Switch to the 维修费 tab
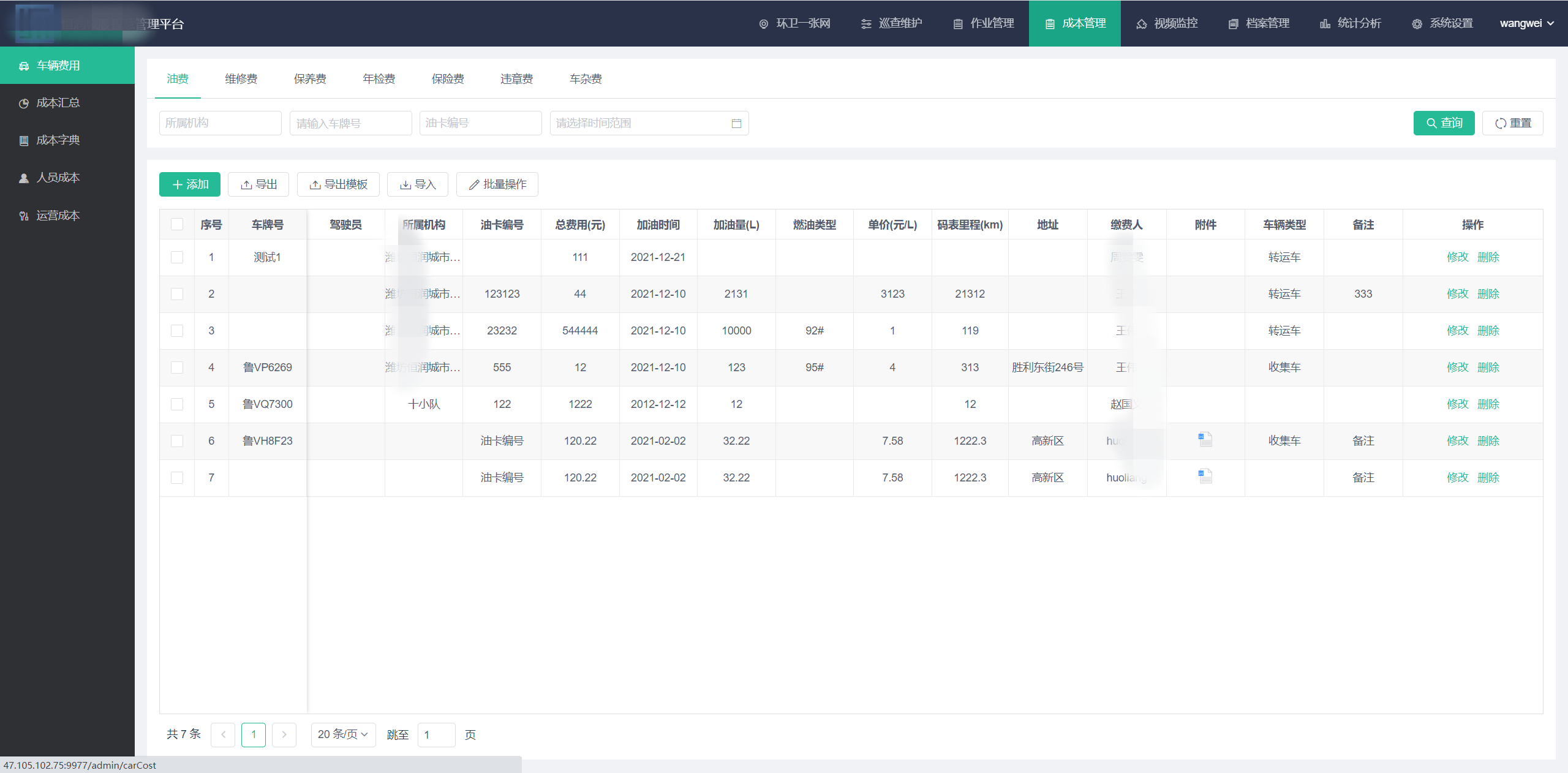The height and width of the screenshot is (773, 1568). 241,79
